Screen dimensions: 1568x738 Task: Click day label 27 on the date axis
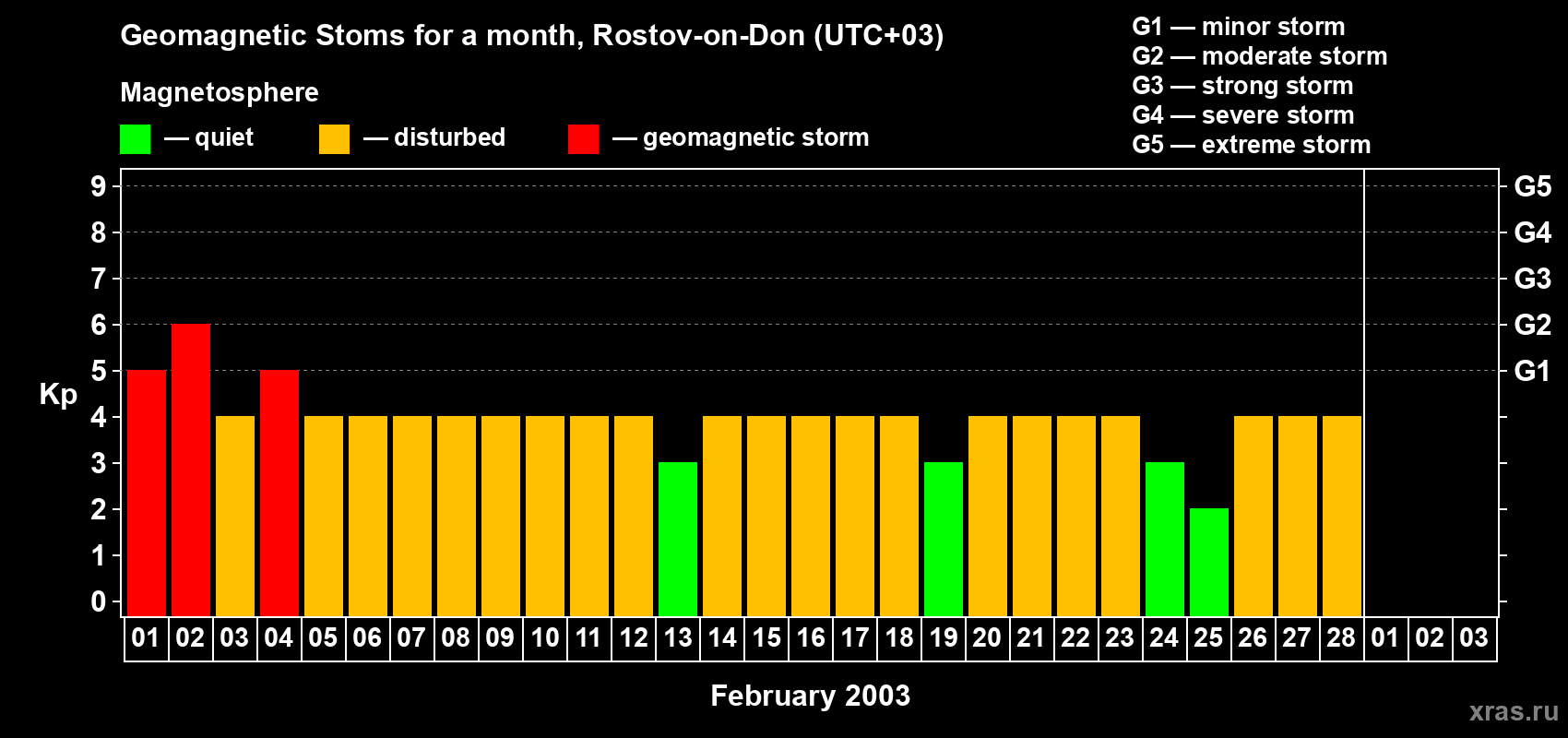pos(1297,637)
